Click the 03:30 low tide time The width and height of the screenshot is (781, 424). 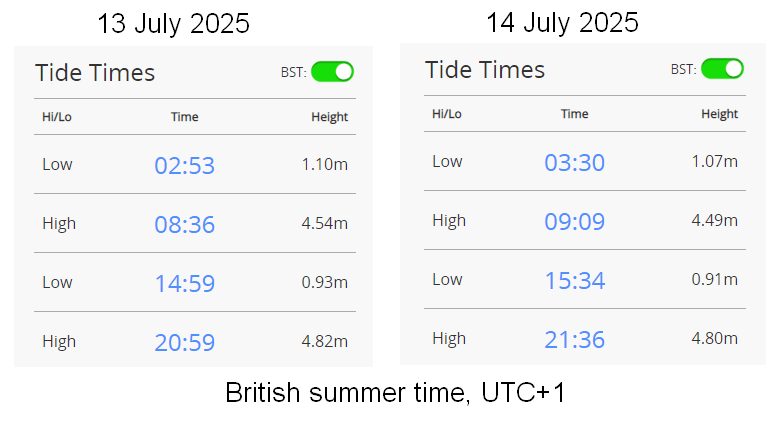coord(575,162)
